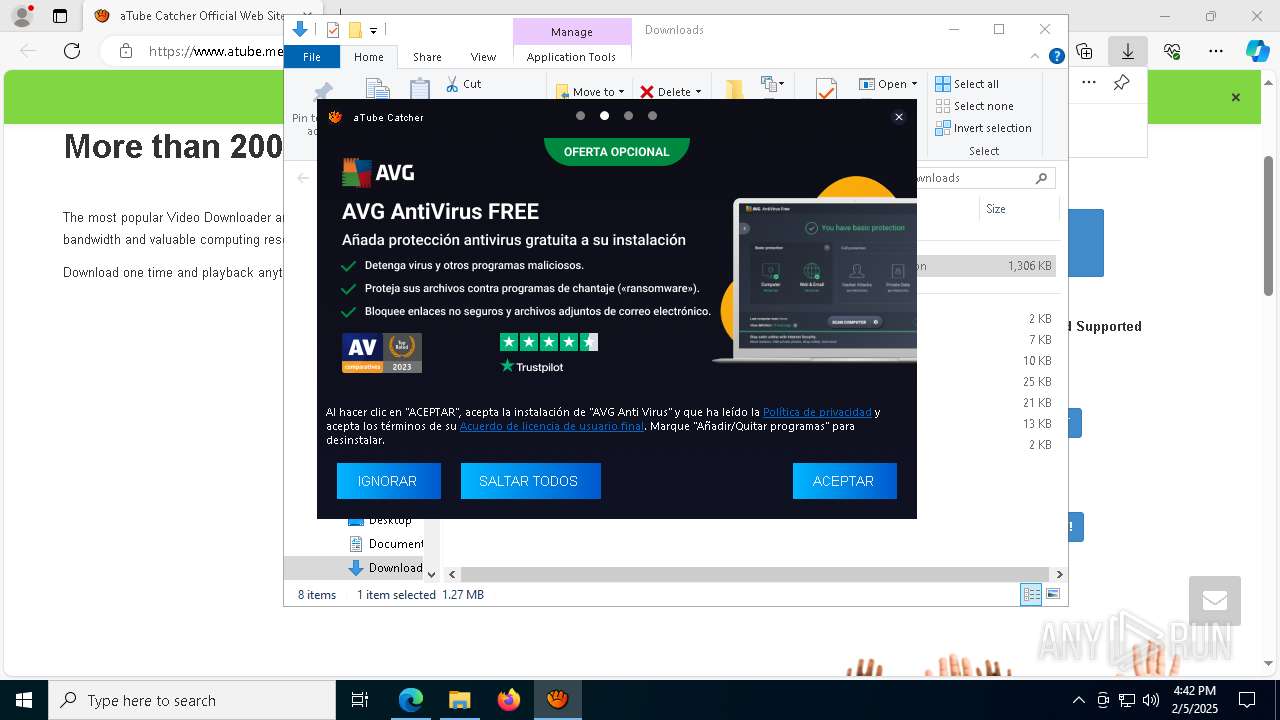Click the Properties checkmark icon in quick access

[333, 30]
